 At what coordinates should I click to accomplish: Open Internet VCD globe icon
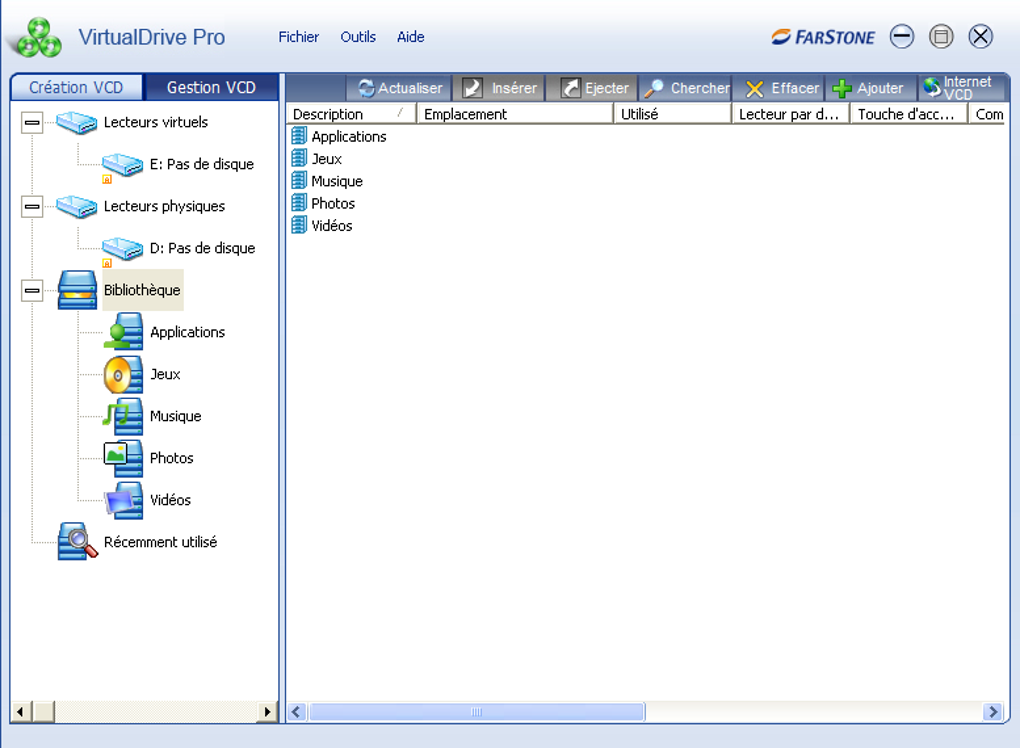(932, 87)
